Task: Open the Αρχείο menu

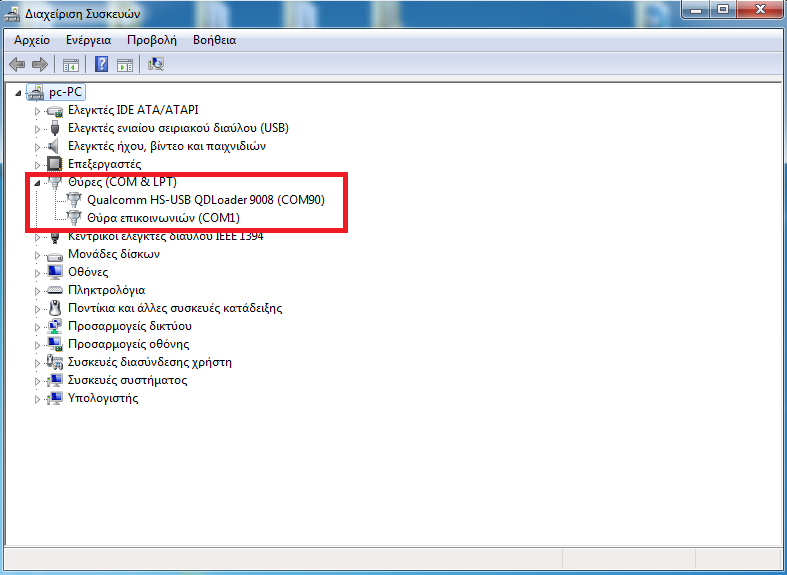Action: coord(32,40)
